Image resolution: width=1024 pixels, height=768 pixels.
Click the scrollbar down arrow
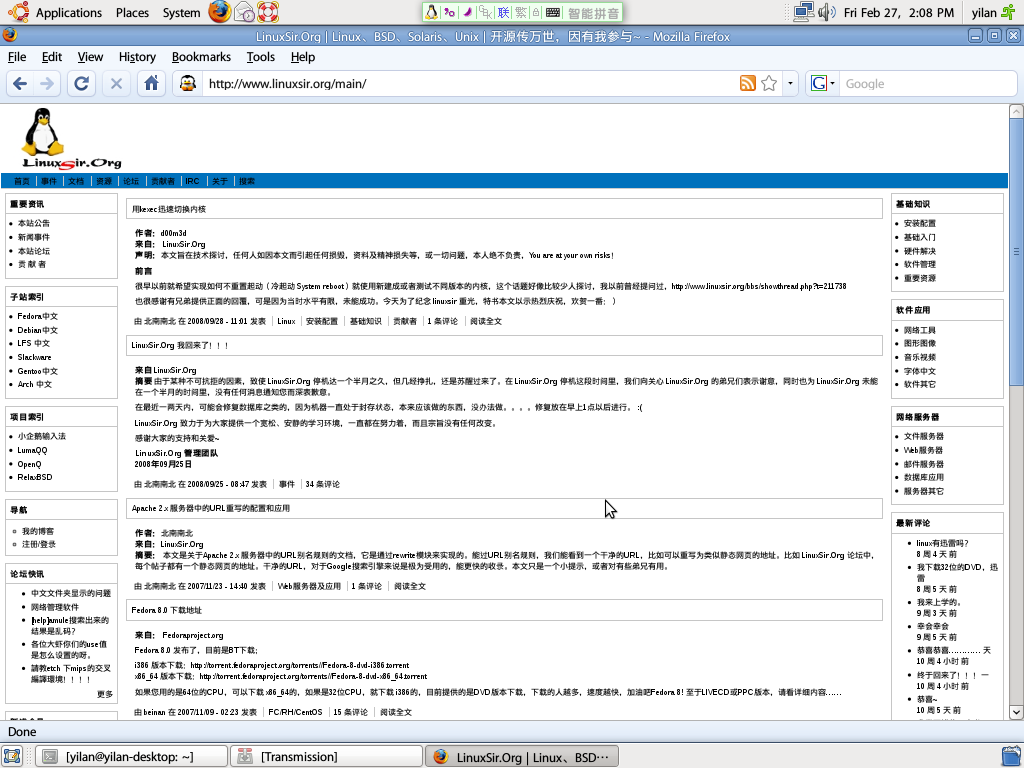pyautogui.click(x=1016, y=712)
